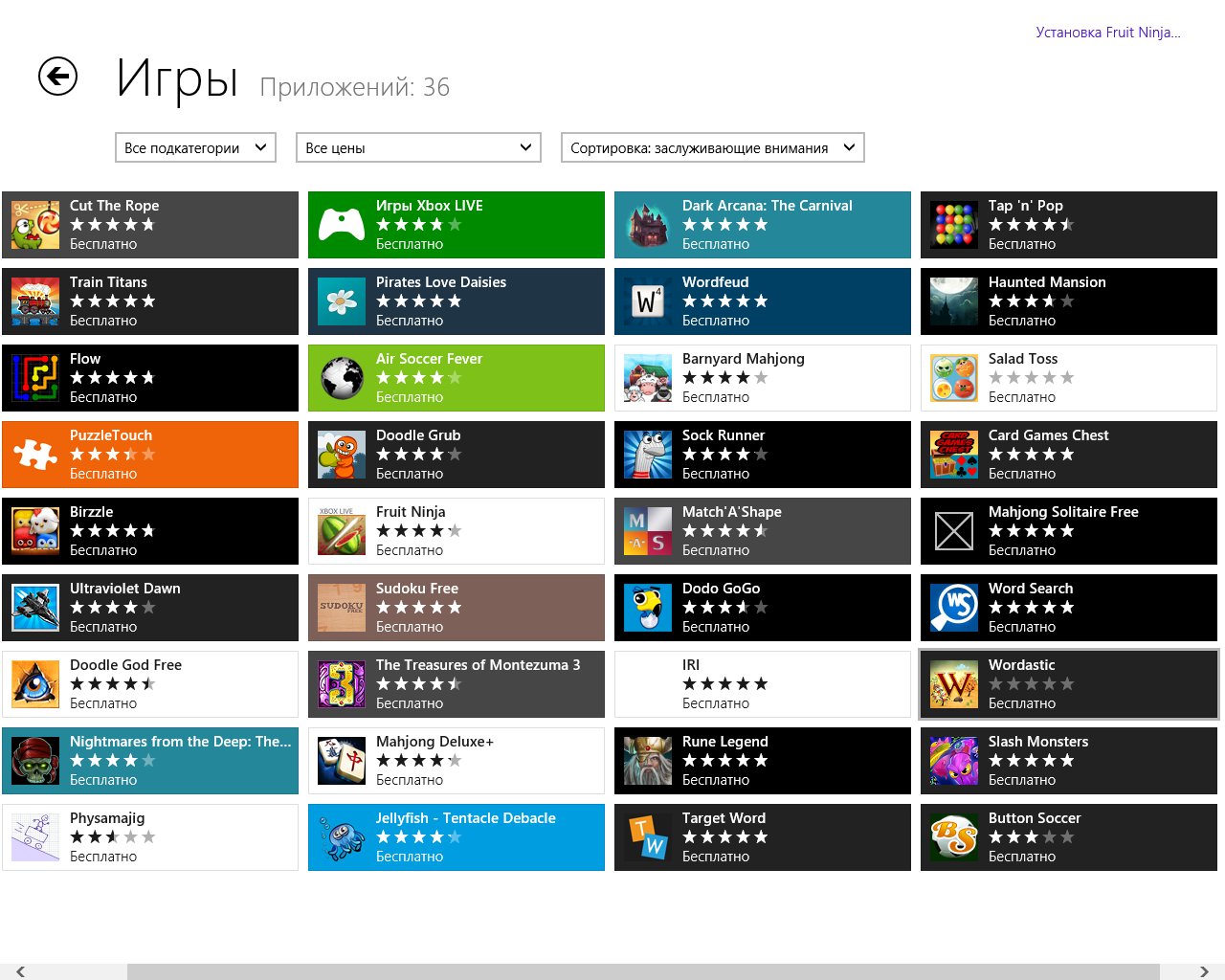The width and height of the screenshot is (1225, 980).
Task: Click the Doodle Grub worm icon
Action: point(342,455)
